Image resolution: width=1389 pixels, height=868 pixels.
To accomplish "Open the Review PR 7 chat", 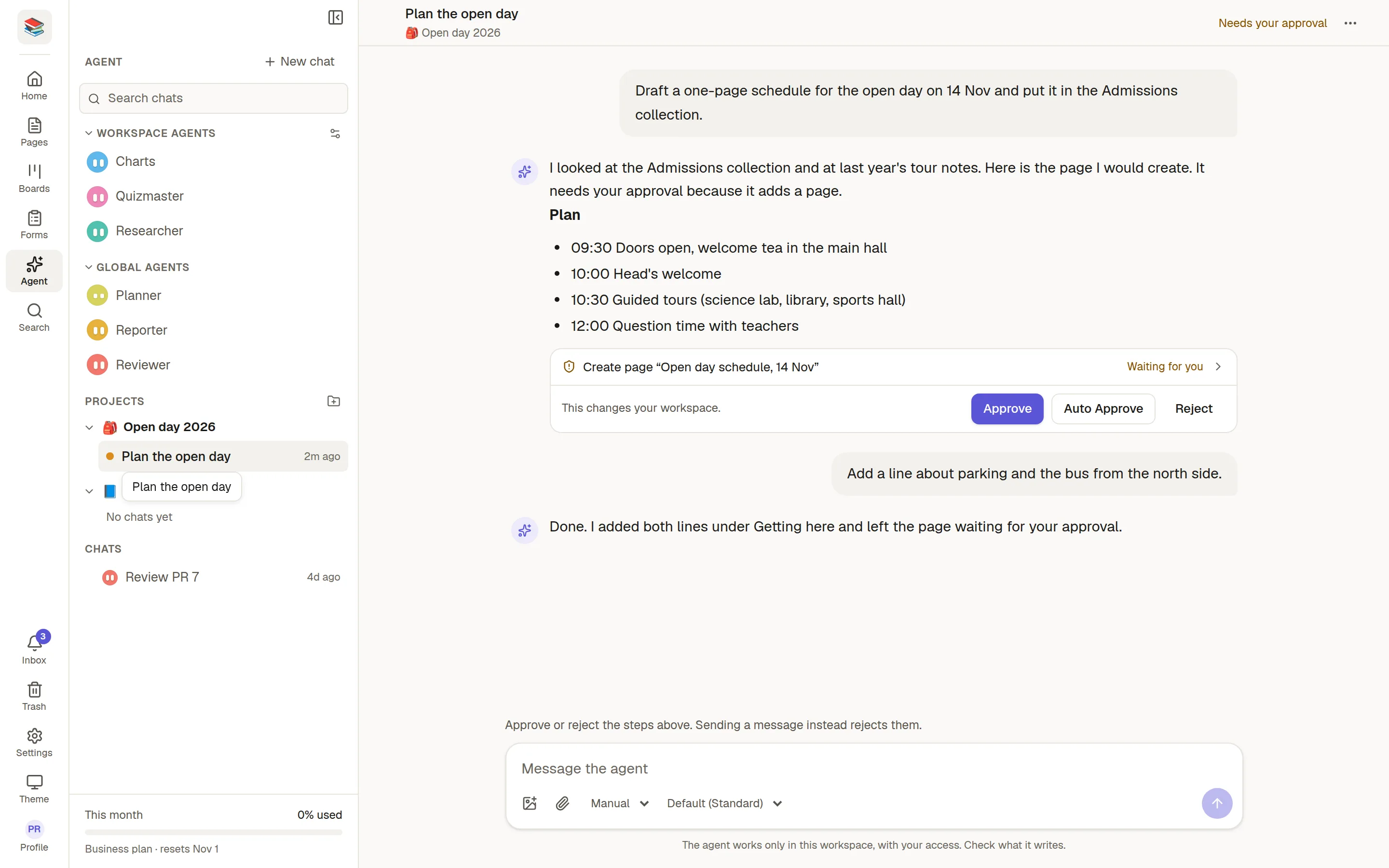I will [223, 577].
